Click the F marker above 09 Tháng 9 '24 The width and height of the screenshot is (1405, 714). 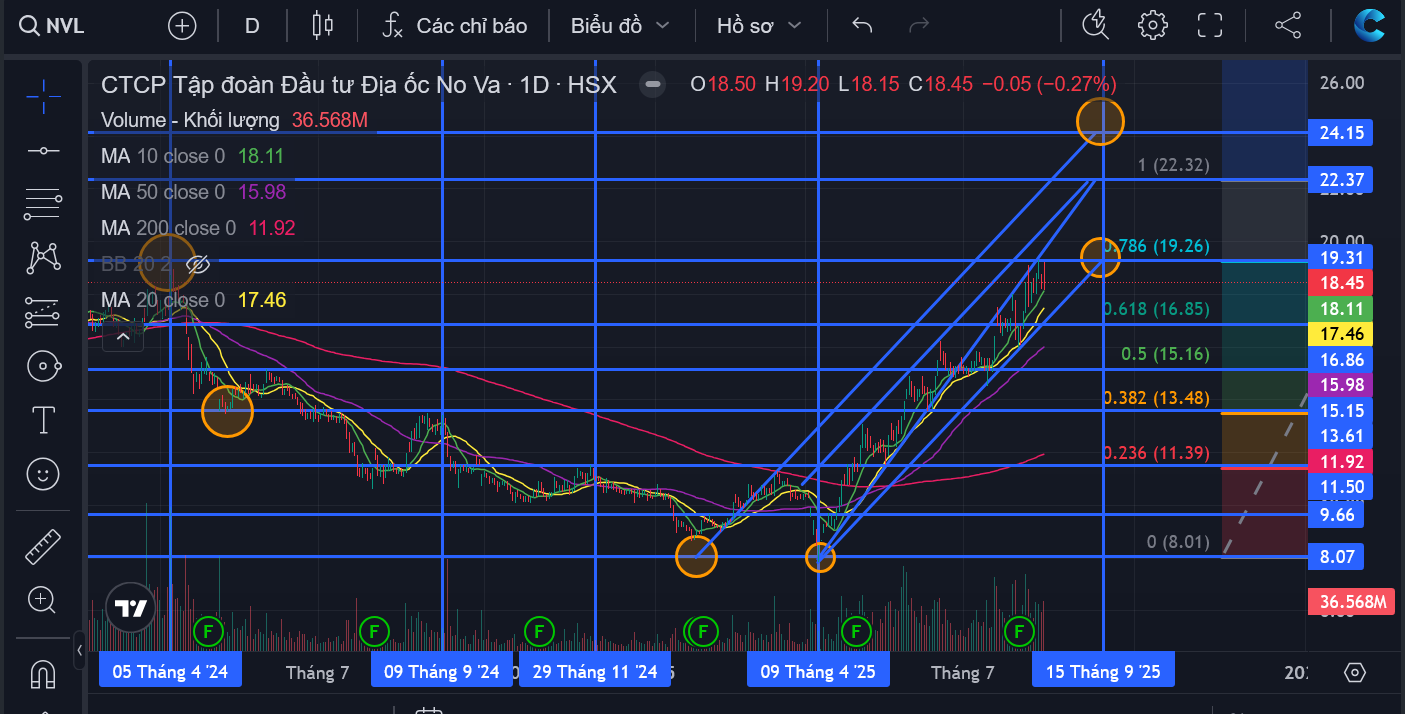(x=373, y=631)
